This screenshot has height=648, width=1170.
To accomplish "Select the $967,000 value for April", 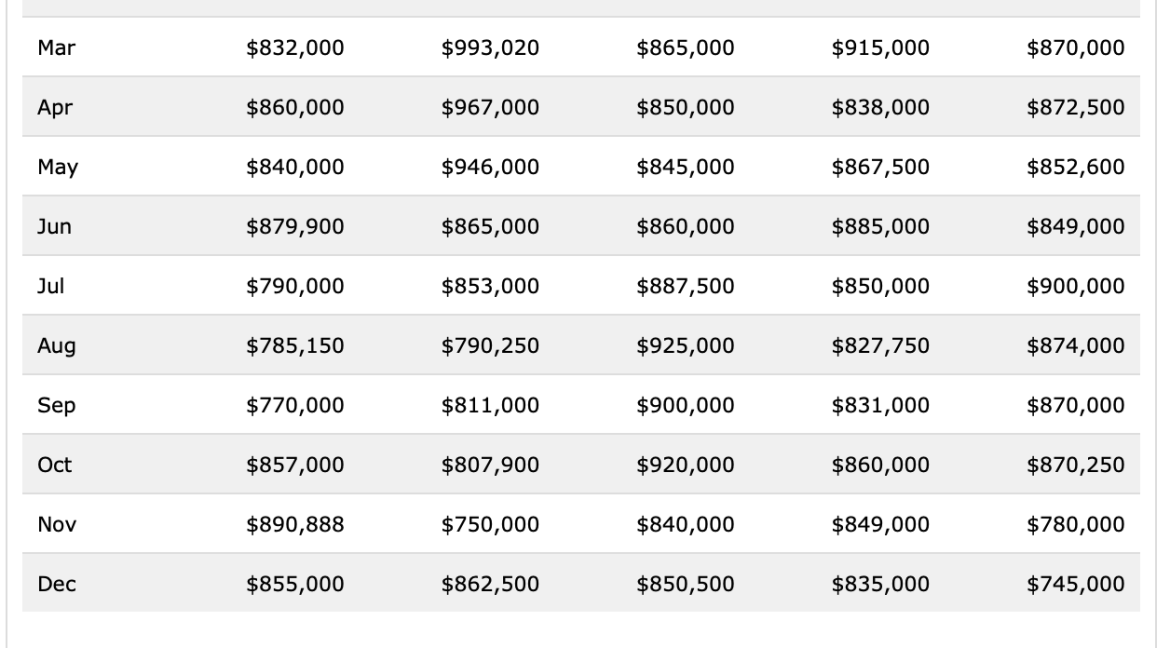I will tap(491, 106).
